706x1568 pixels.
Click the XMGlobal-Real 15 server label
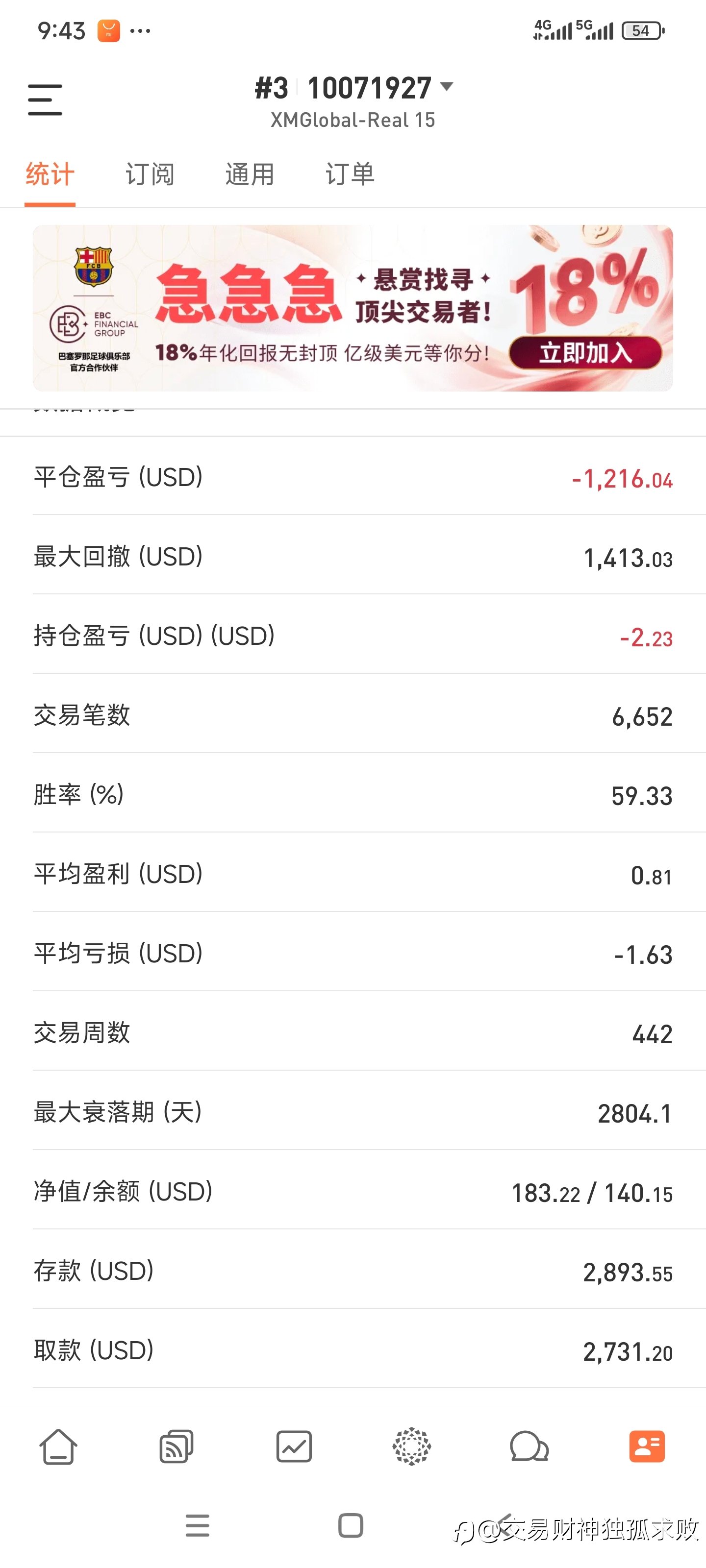tap(353, 121)
